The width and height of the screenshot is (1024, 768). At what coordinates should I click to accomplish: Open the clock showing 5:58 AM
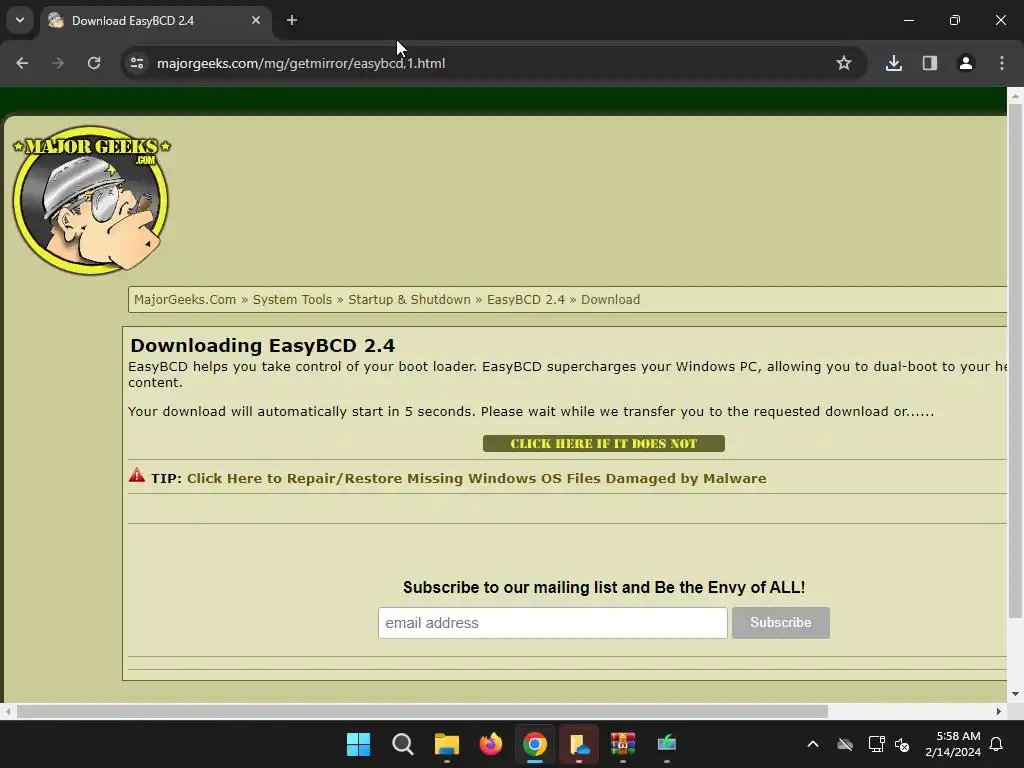[953, 744]
